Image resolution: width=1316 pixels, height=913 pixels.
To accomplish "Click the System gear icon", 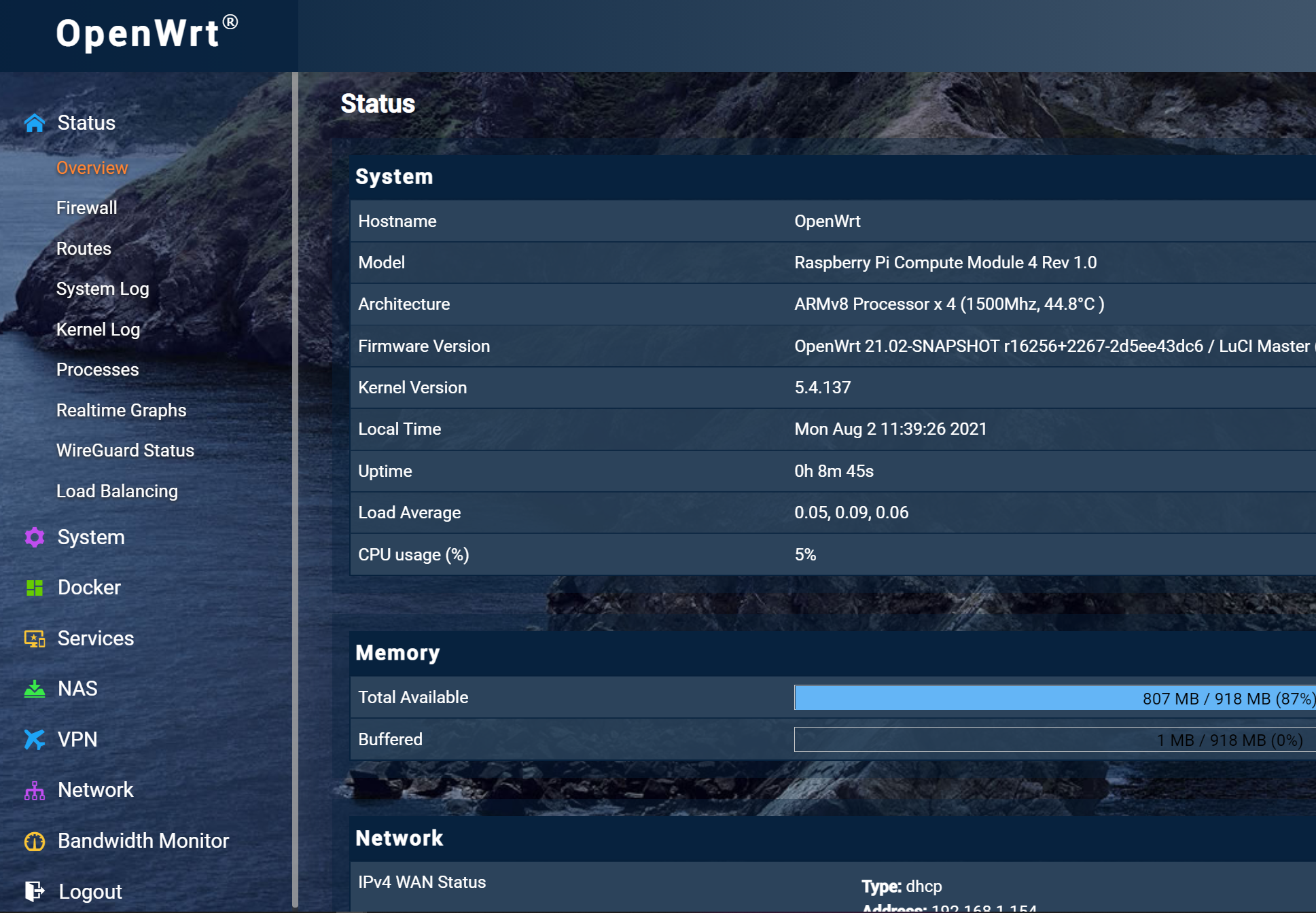I will pyautogui.click(x=35, y=537).
